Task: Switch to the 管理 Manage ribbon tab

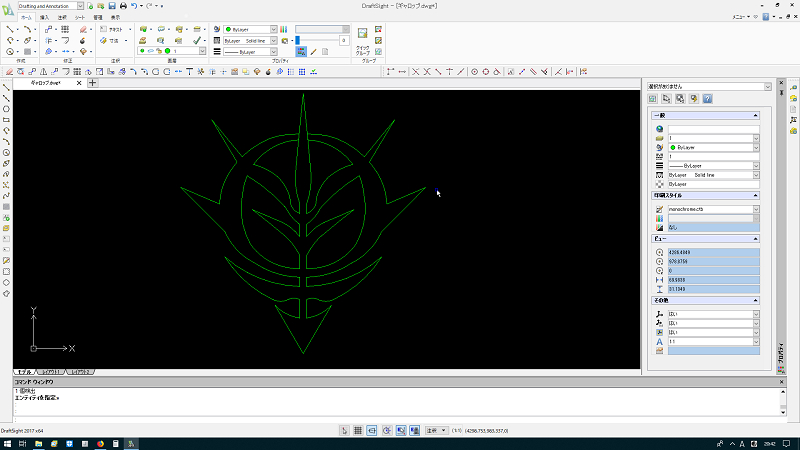Action: point(98,17)
